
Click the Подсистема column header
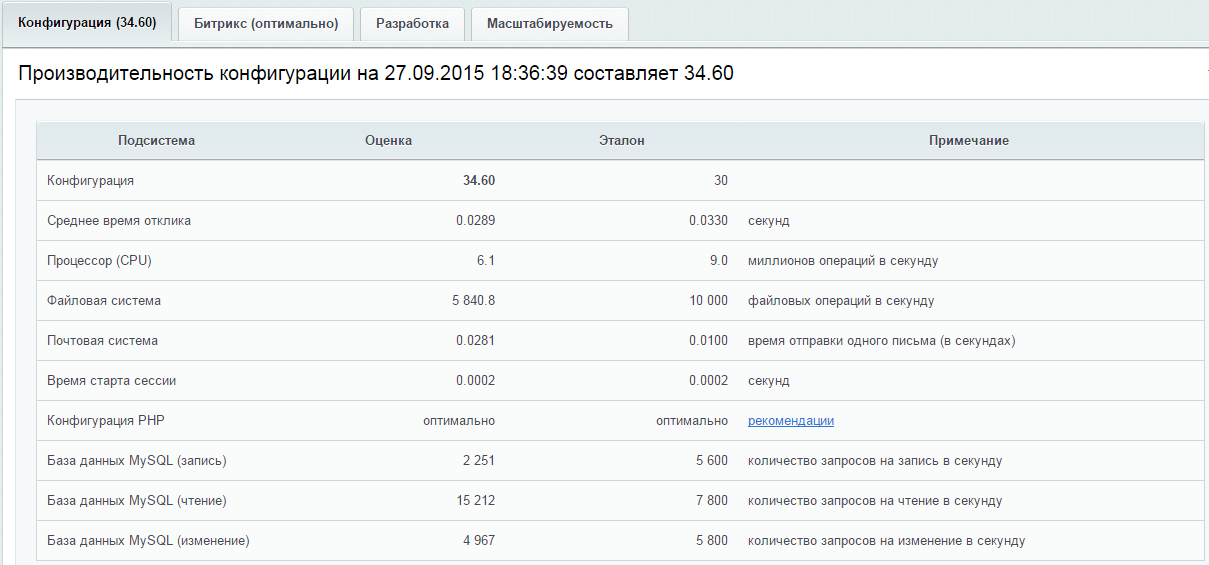click(156, 141)
